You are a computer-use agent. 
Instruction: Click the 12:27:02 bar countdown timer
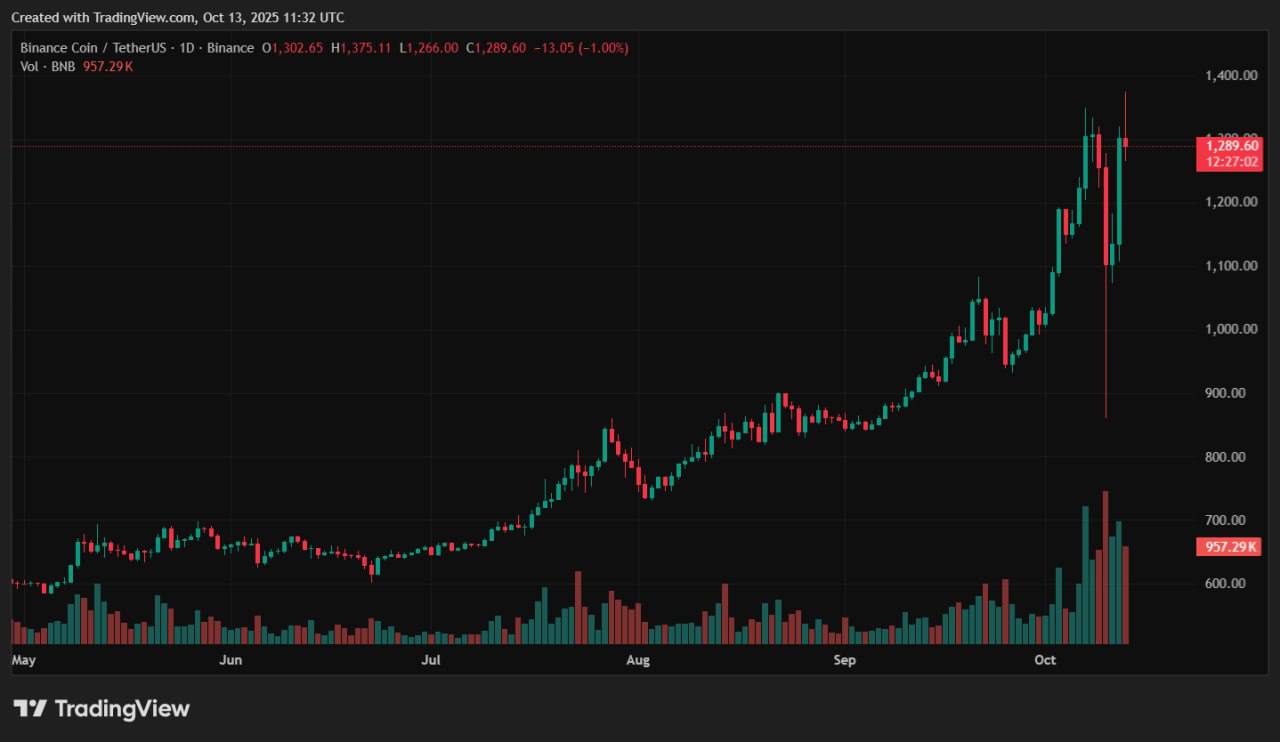coord(1227,161)
